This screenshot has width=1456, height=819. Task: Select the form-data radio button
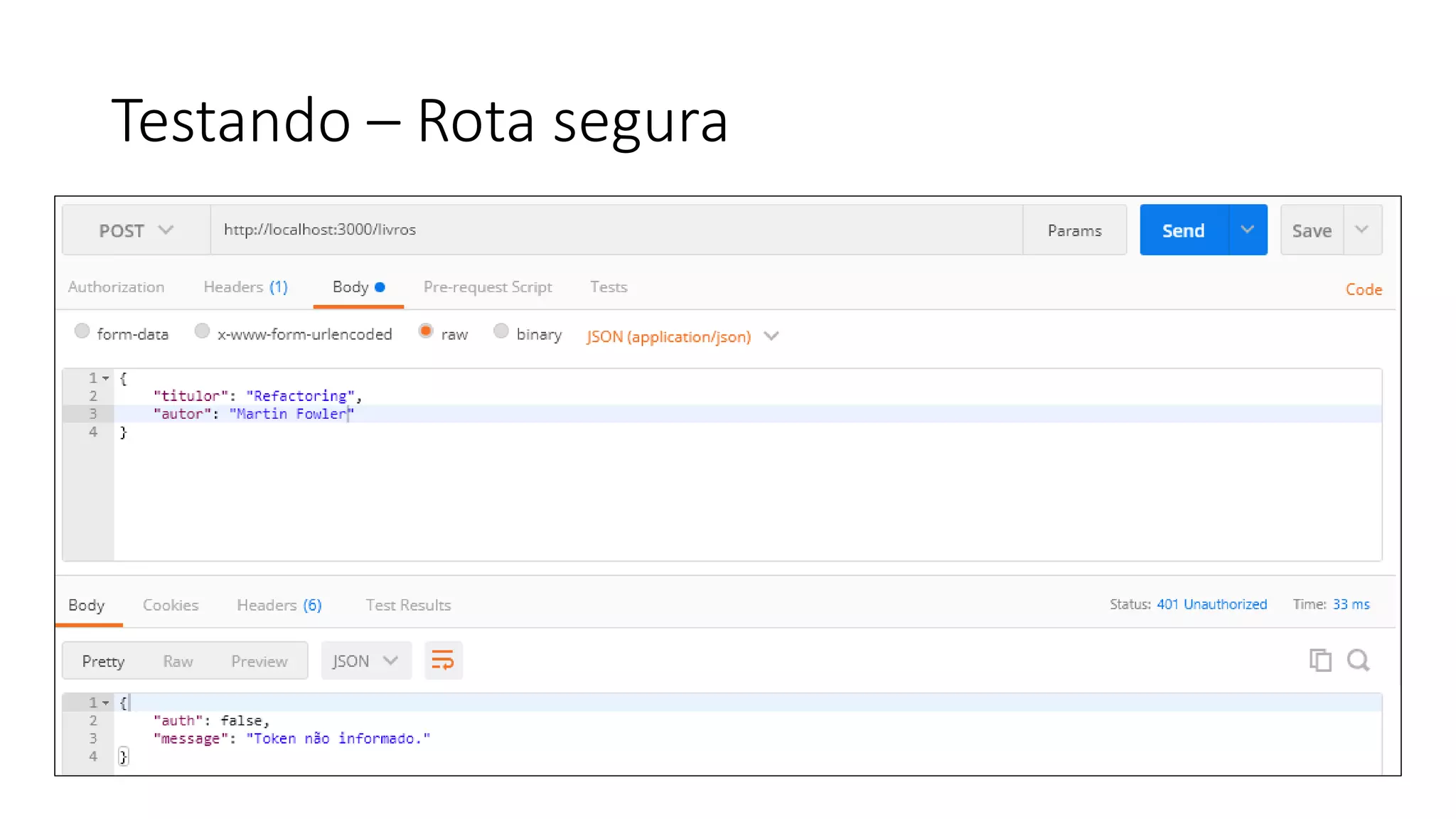[82, 331]
